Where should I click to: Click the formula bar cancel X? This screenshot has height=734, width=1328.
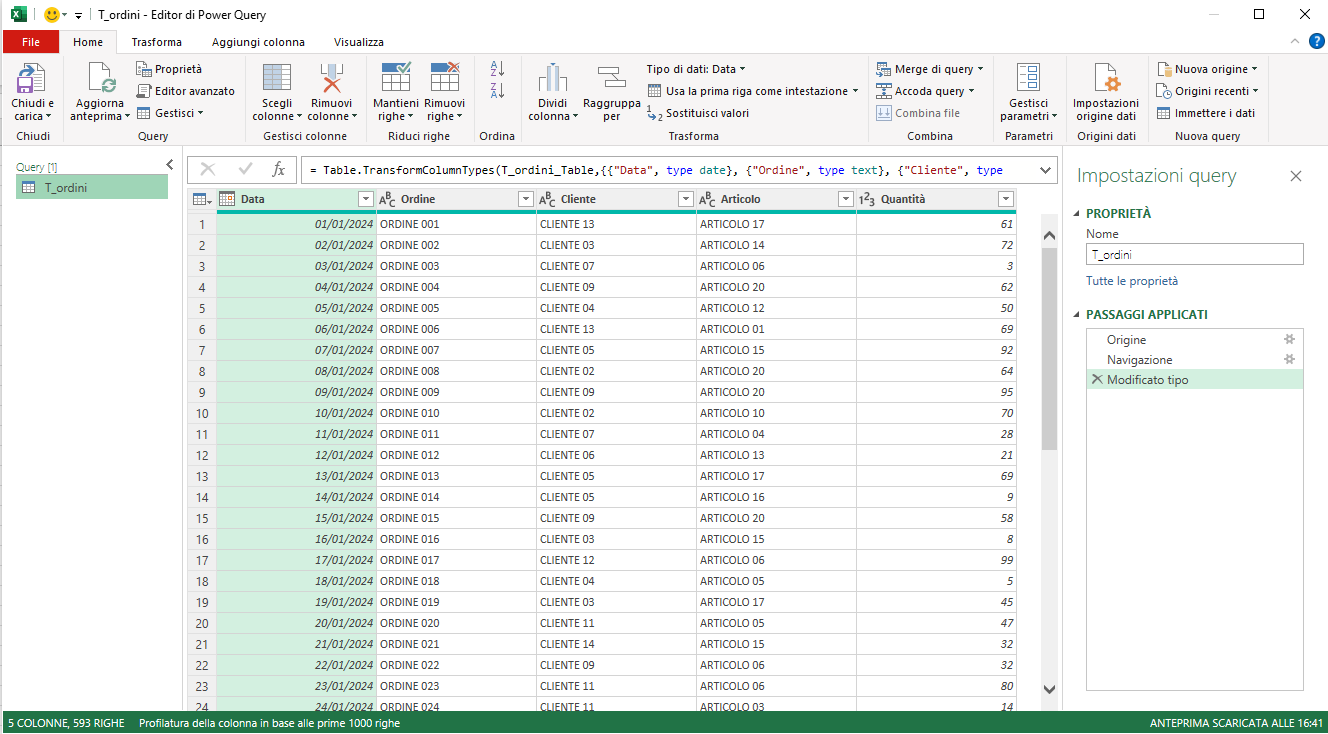coord(208,170)
